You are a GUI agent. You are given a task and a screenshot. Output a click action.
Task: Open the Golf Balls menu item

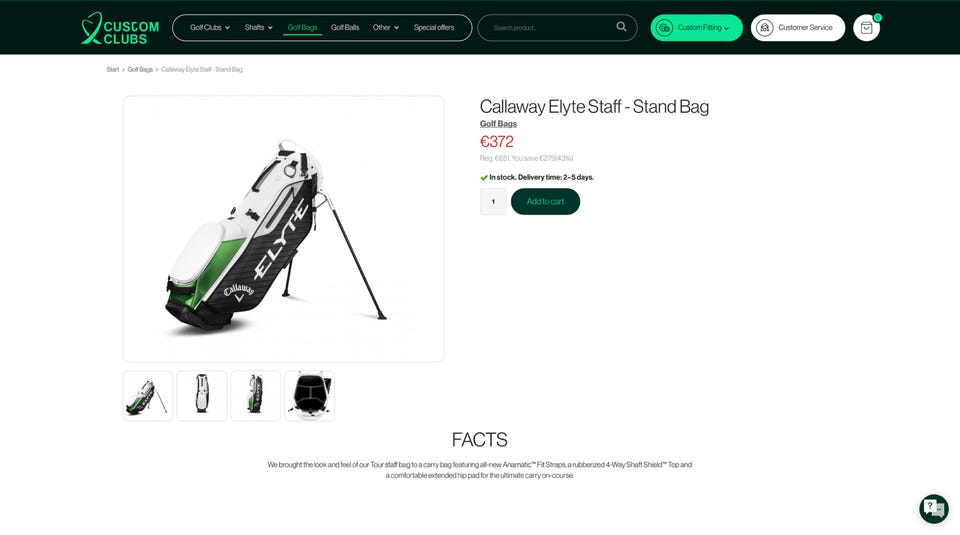pos(345,28)
